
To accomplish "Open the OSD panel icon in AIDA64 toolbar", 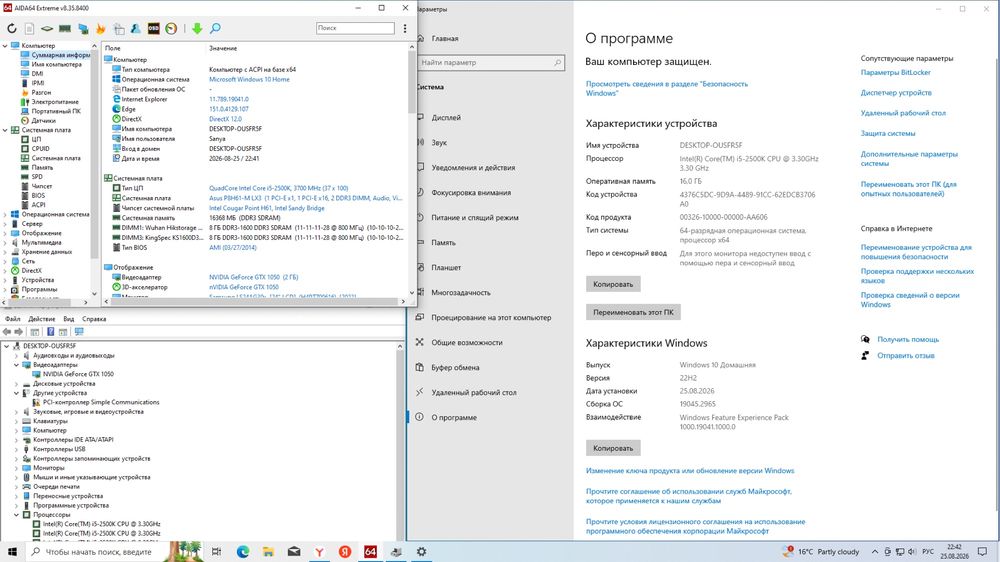I will tap(154, 28).
